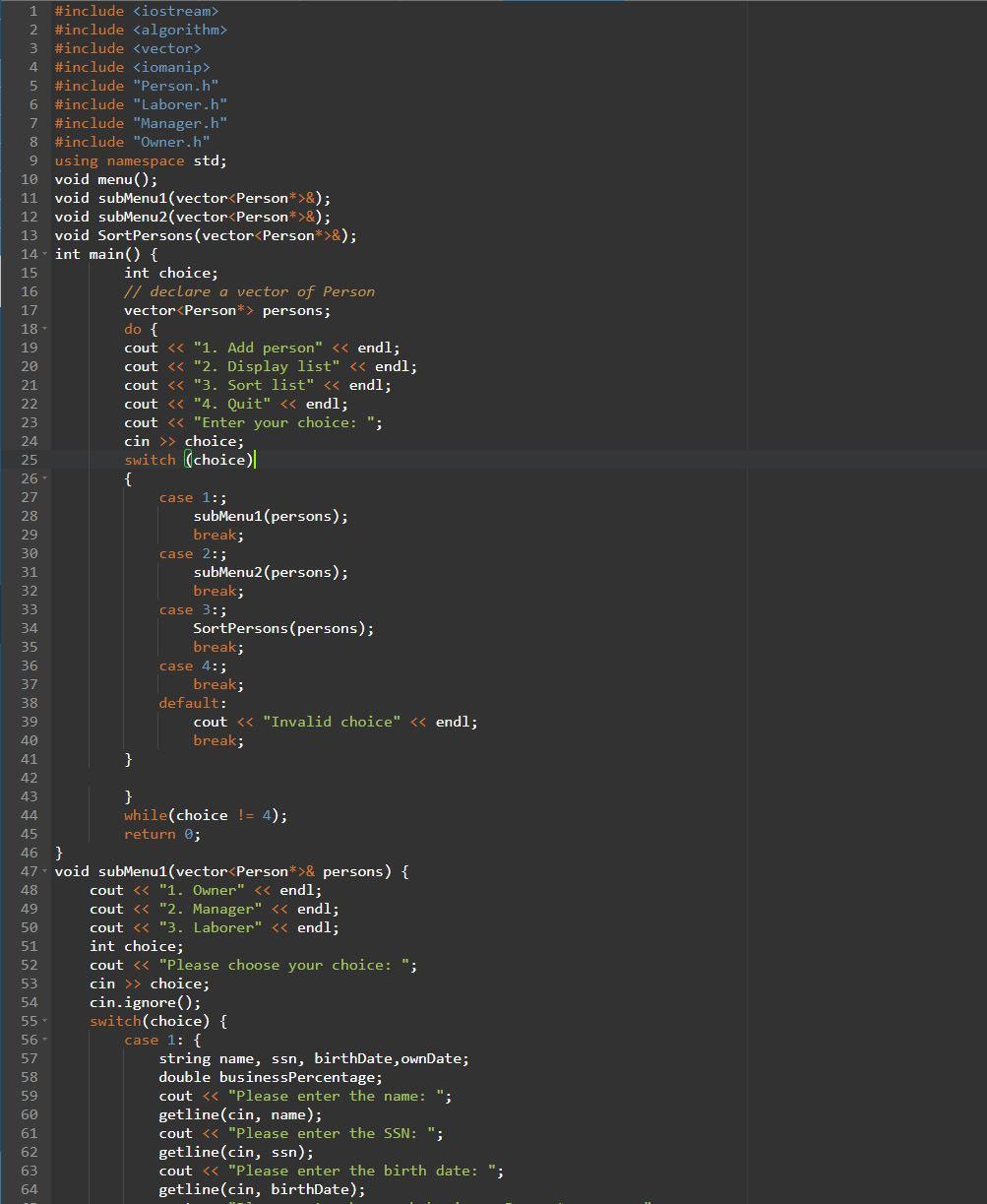Click the "// declare a vector of Person" comment
The height and width of the screenshot is (1204, 987).
pos(249,291)
